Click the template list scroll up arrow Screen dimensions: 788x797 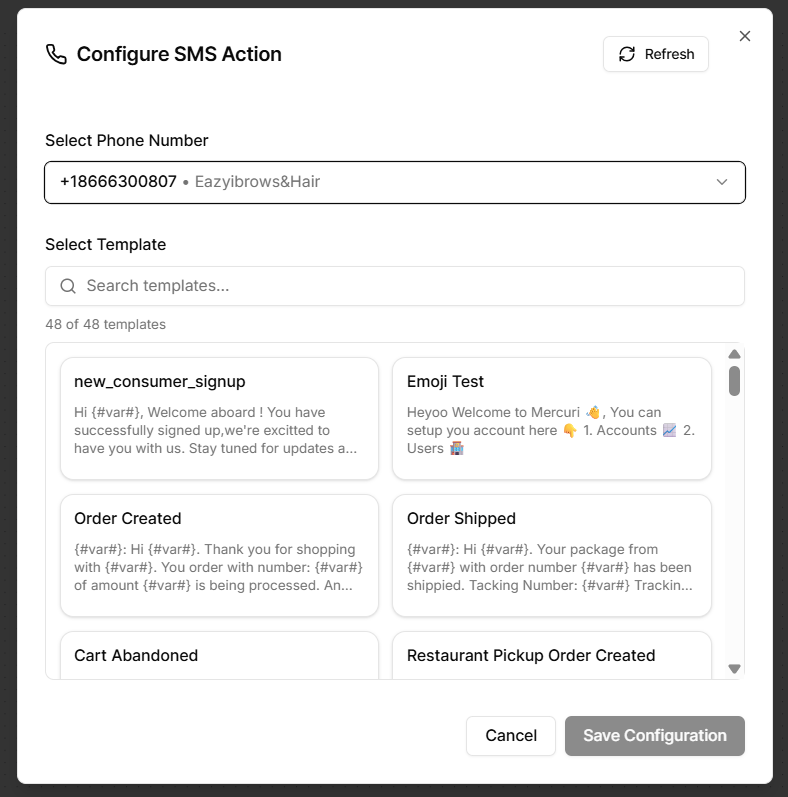[734, 354]
